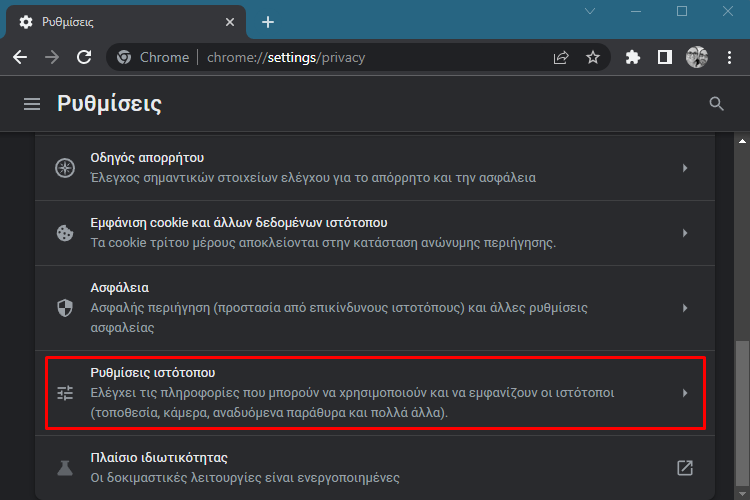Close the Ρυθμίσεις tab
The height and width of the screenshot is (500, 750).
(x=230, y=22)
